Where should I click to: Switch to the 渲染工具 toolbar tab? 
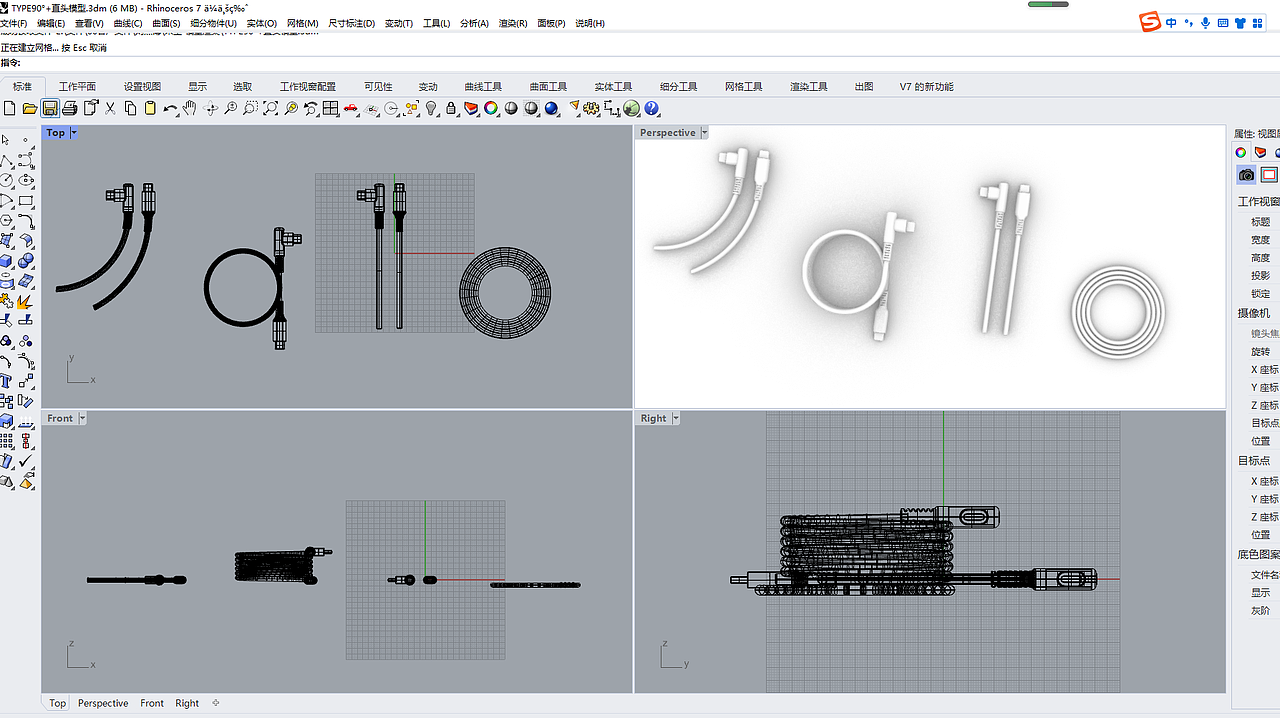(x=808, y=87)
